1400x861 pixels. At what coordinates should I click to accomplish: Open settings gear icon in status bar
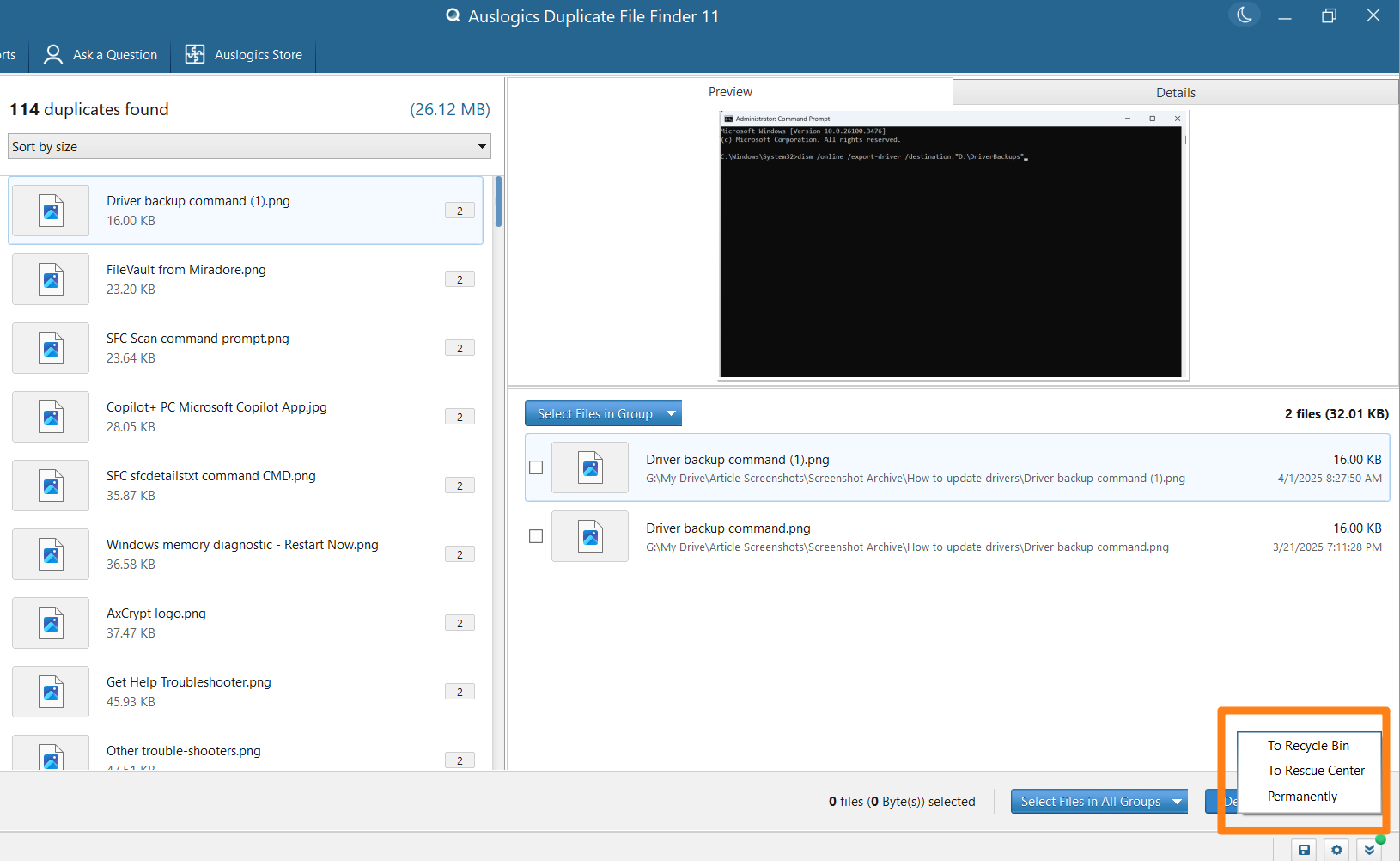pyautogui.click(x=1336, y=850)
